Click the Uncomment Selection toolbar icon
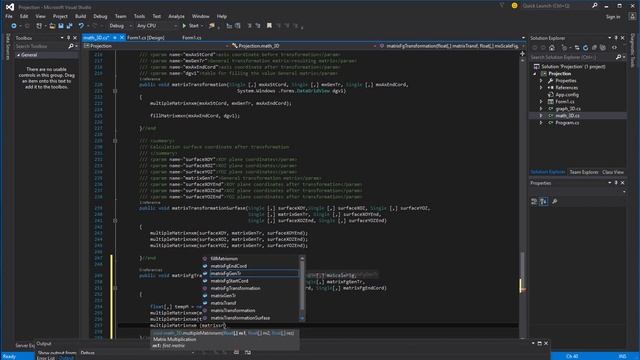Screen dimensions: 640x360 point(258,26)
